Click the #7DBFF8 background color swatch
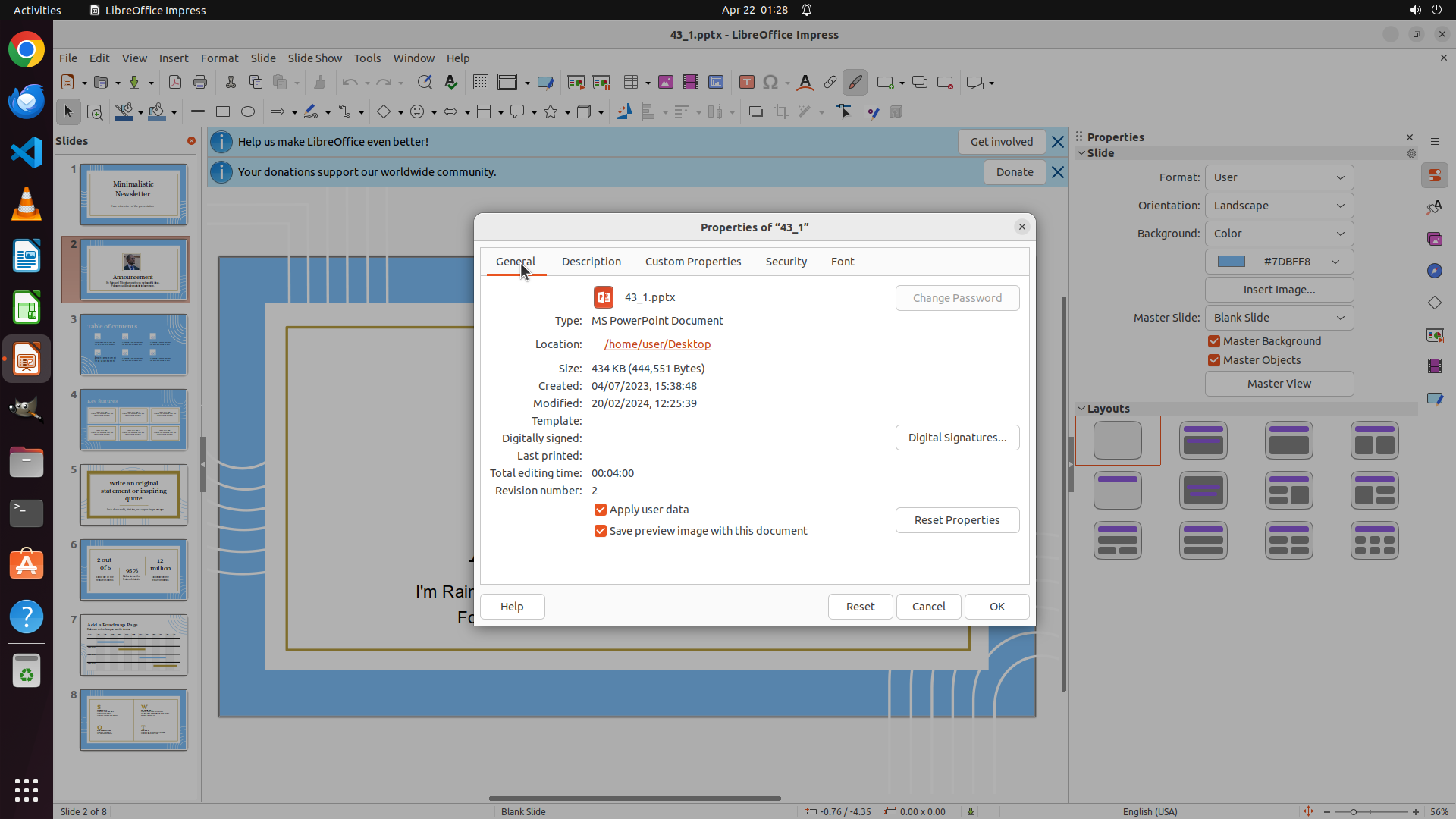 point(1232,262)
